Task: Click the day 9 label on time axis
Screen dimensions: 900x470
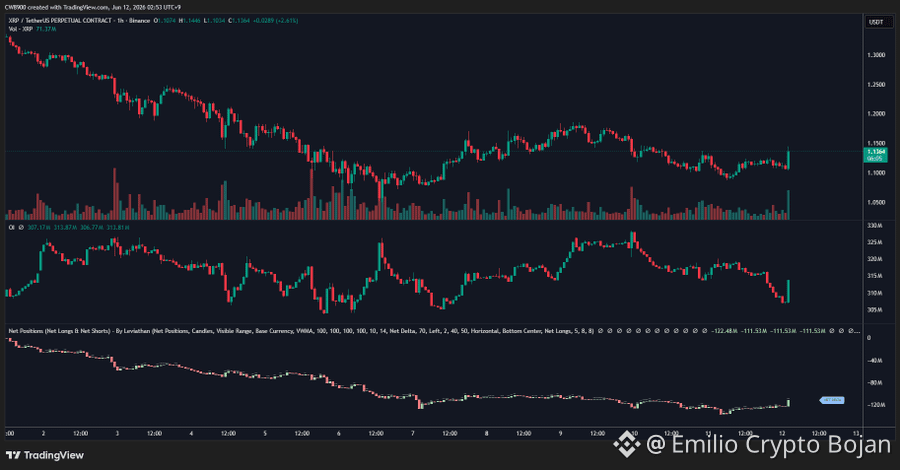Action: 560,433
